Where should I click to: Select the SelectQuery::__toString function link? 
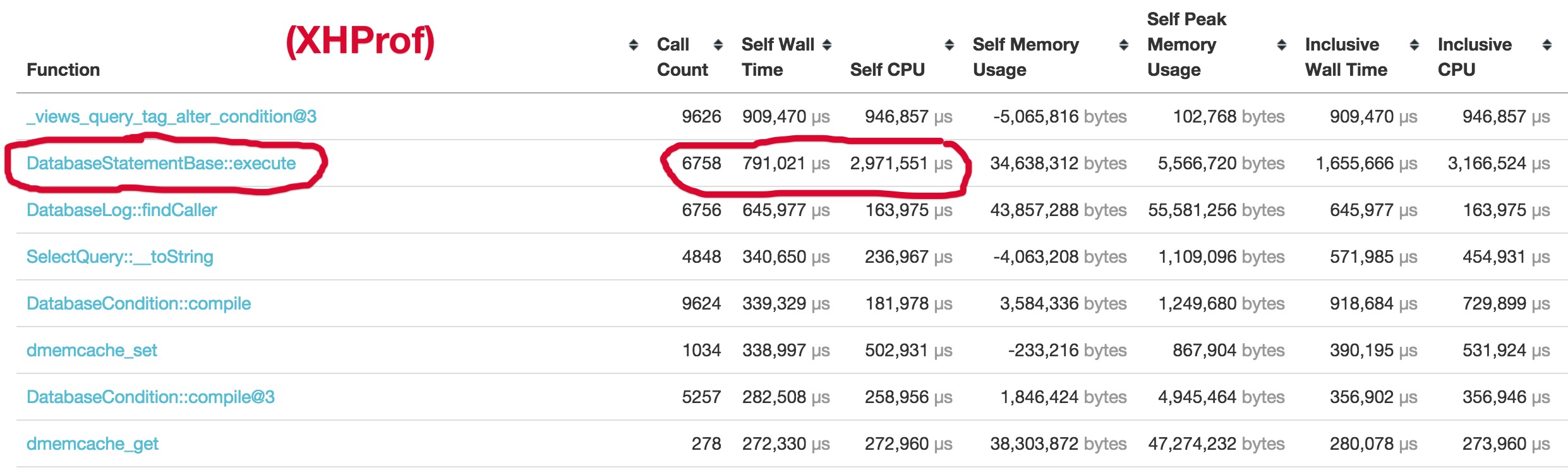point(121,256)
